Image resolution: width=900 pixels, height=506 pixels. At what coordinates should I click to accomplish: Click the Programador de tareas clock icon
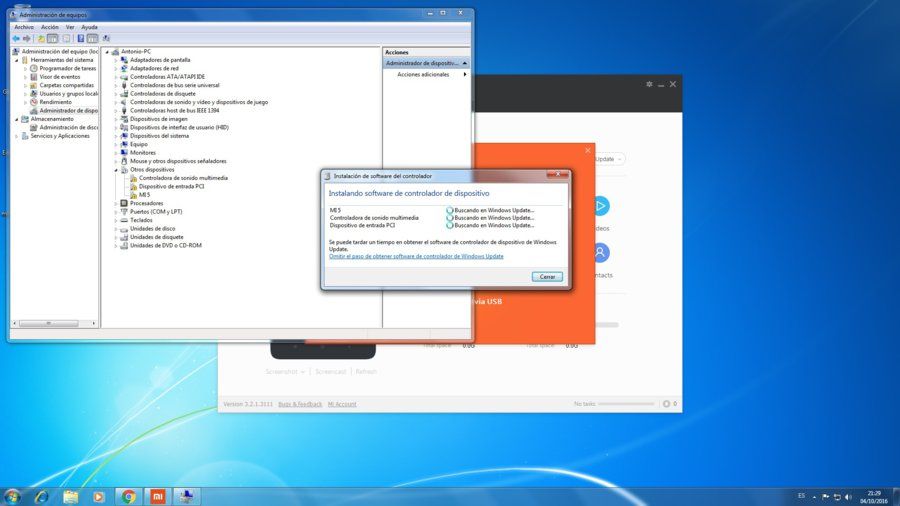(x=34, y=68)
